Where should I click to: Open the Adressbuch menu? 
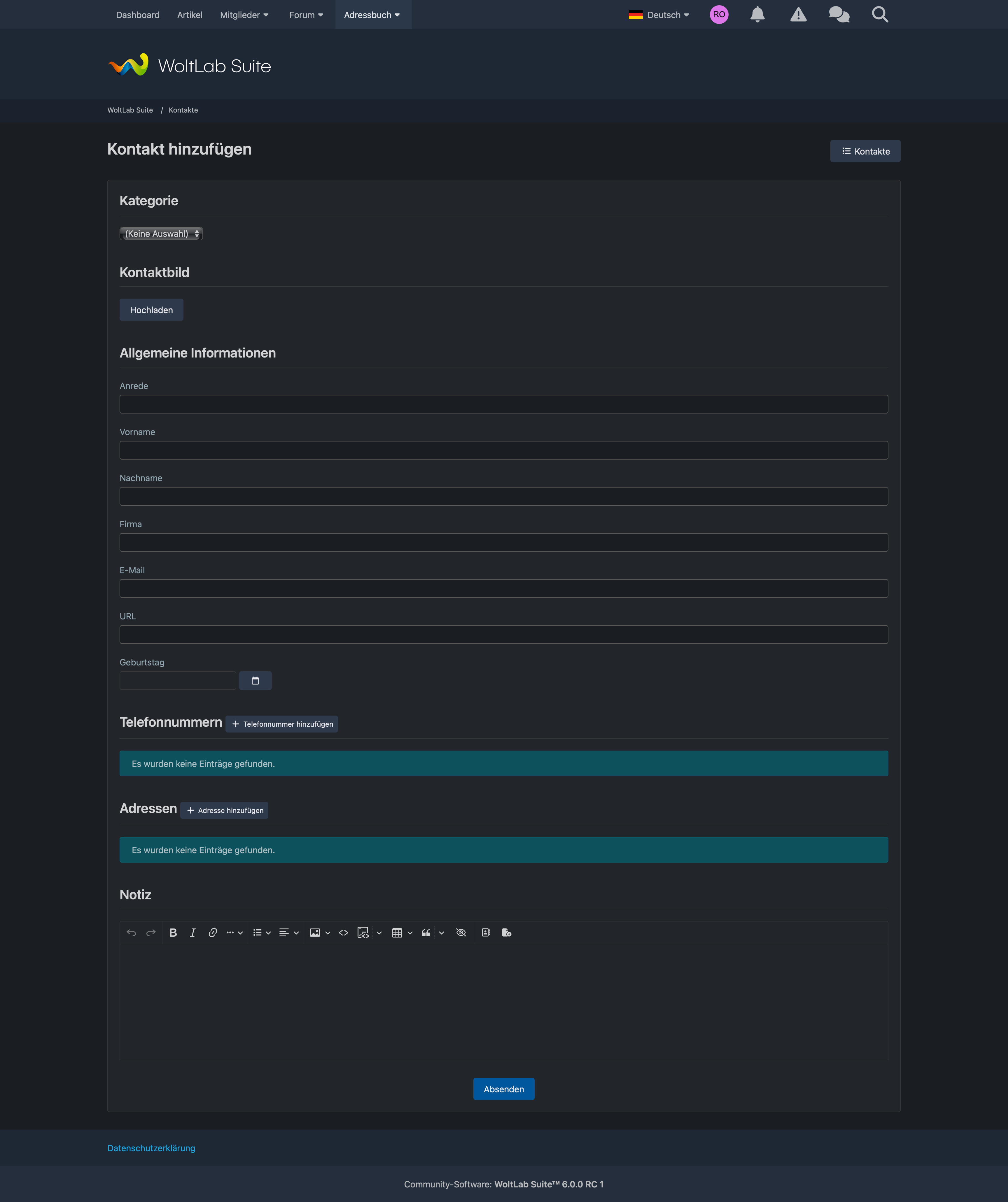tap(372, 15)
